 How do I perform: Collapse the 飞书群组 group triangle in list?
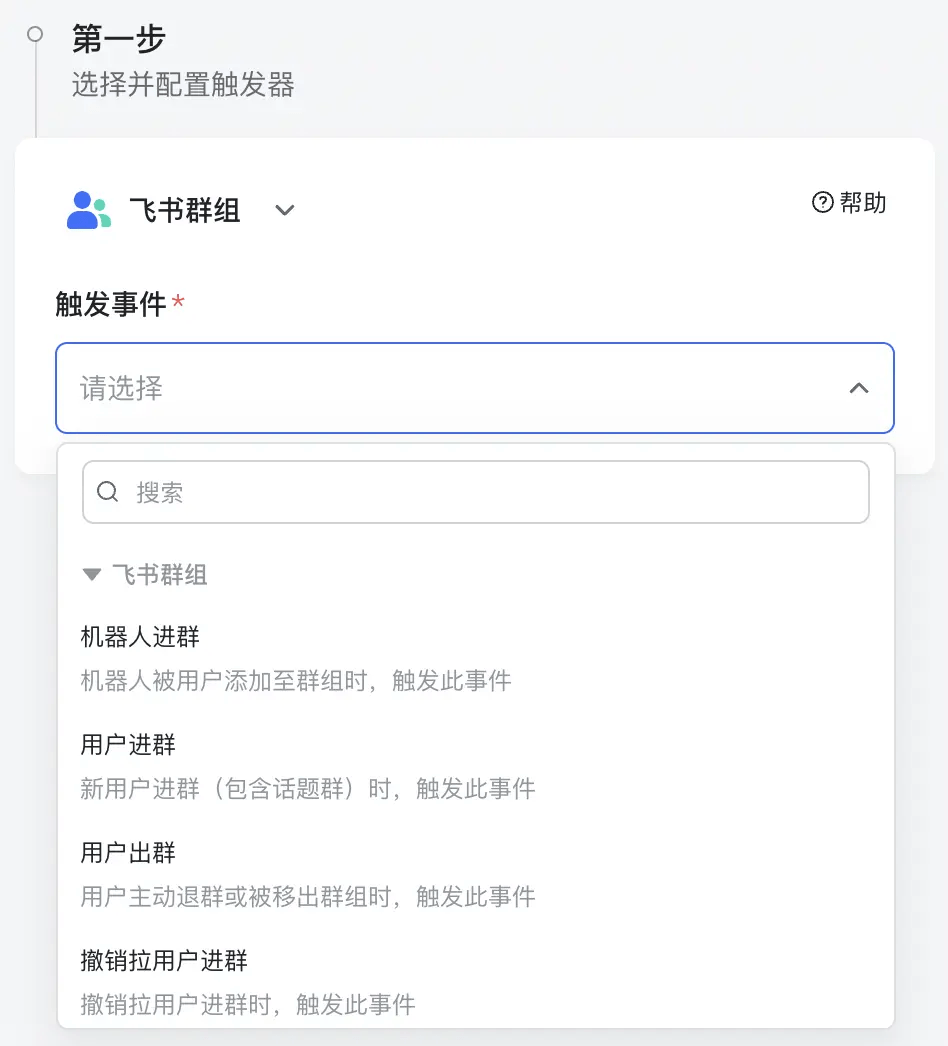pos(91,574)
